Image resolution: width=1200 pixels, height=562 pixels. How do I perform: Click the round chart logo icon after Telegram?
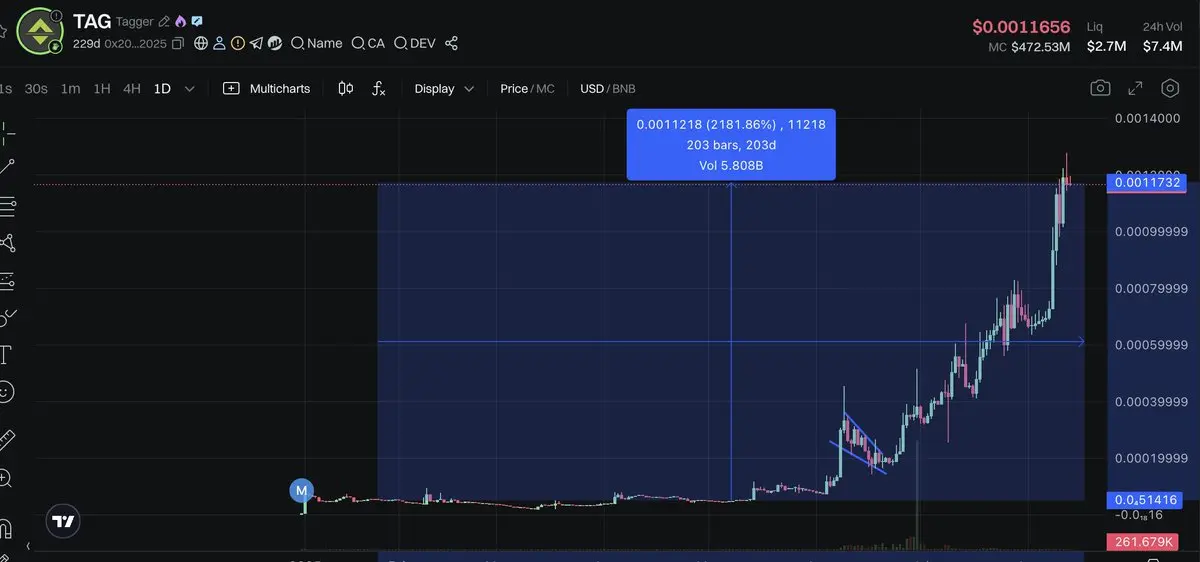click(x=274, y=44)
